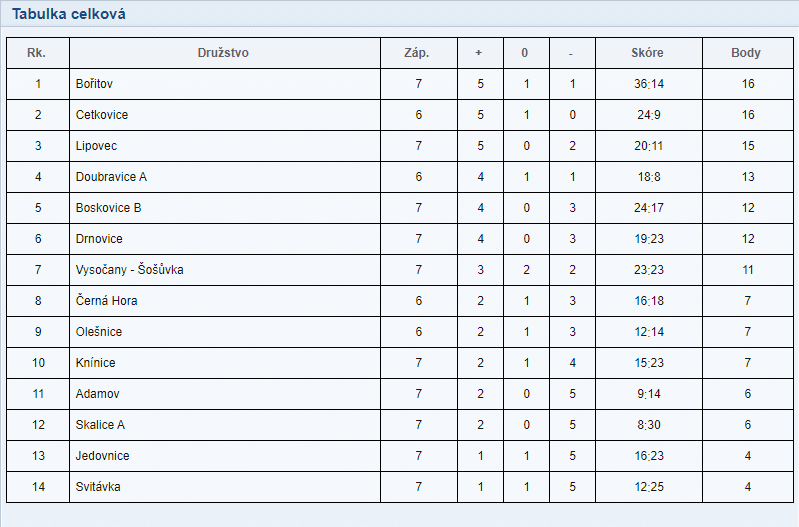Image resolution: width=799 pixels, height=527 pixels.
Task: Select the Družstvo column header
Action: click(x=223, y=52)
